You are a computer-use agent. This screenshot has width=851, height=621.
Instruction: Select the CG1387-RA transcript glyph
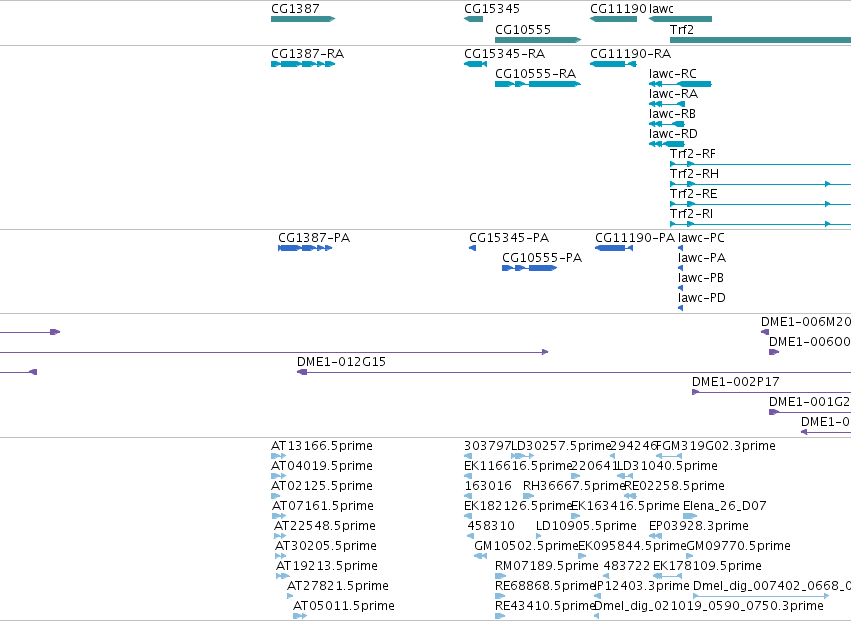303,64
